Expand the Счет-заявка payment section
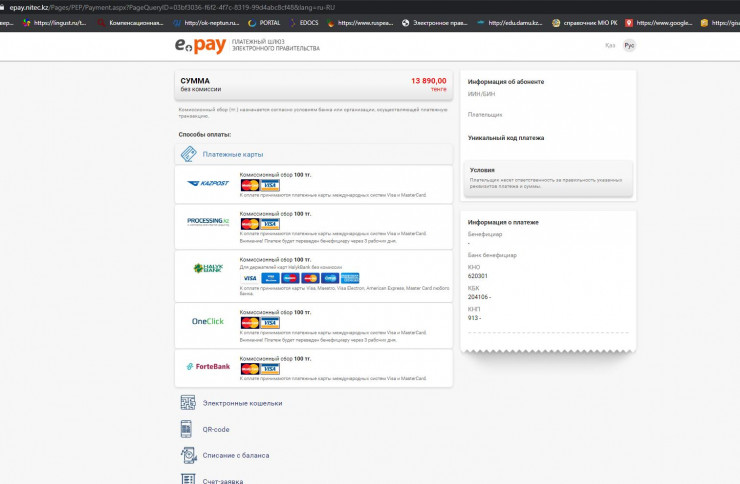This screenshot has width=740, height=484. click(x=222, y=479)
